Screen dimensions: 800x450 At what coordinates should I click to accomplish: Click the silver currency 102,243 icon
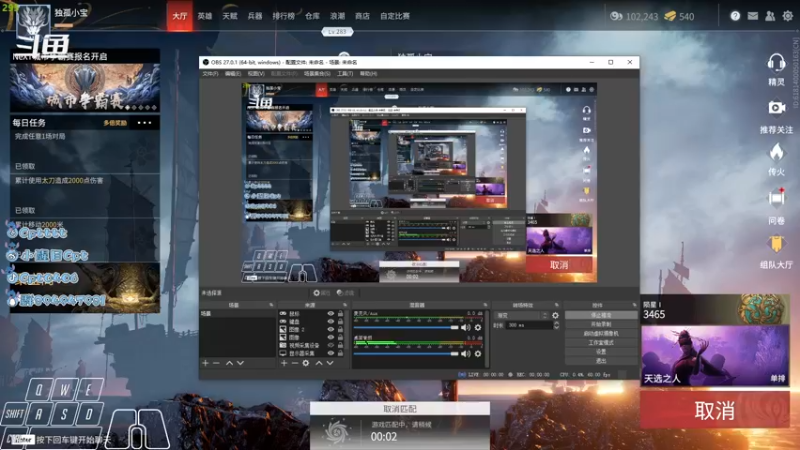(616, 16)
